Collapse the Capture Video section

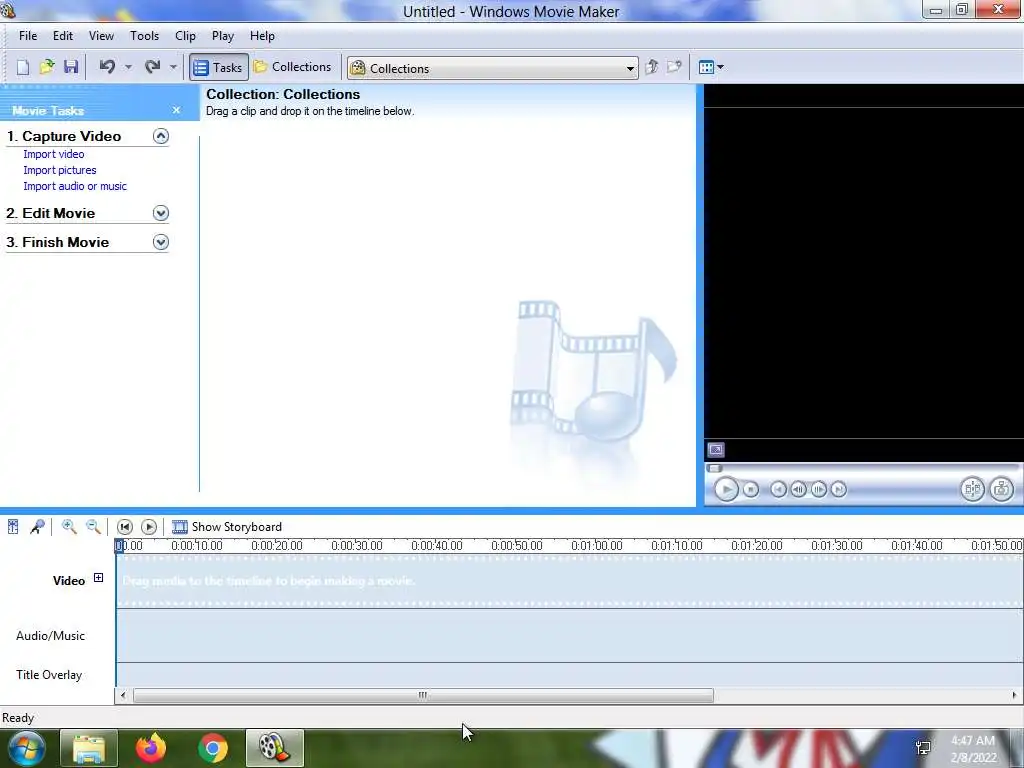click(161, 136)
